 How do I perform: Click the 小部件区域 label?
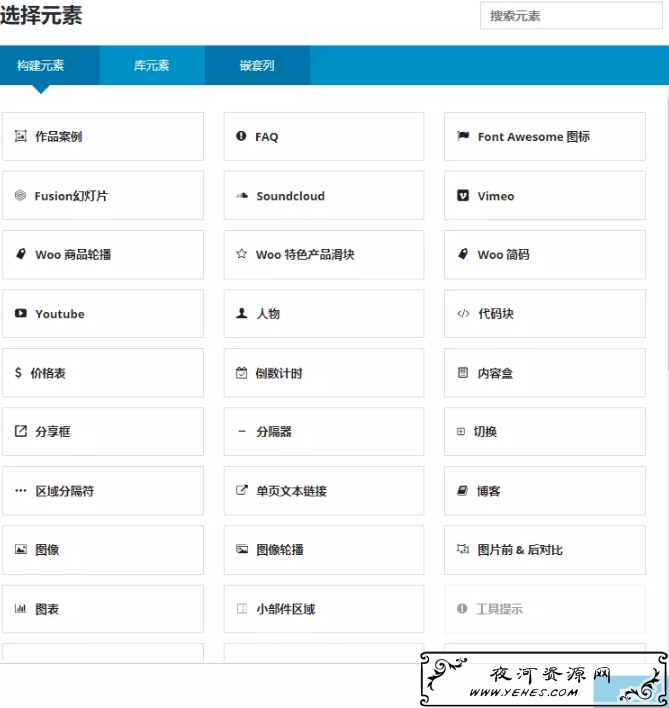286,610
